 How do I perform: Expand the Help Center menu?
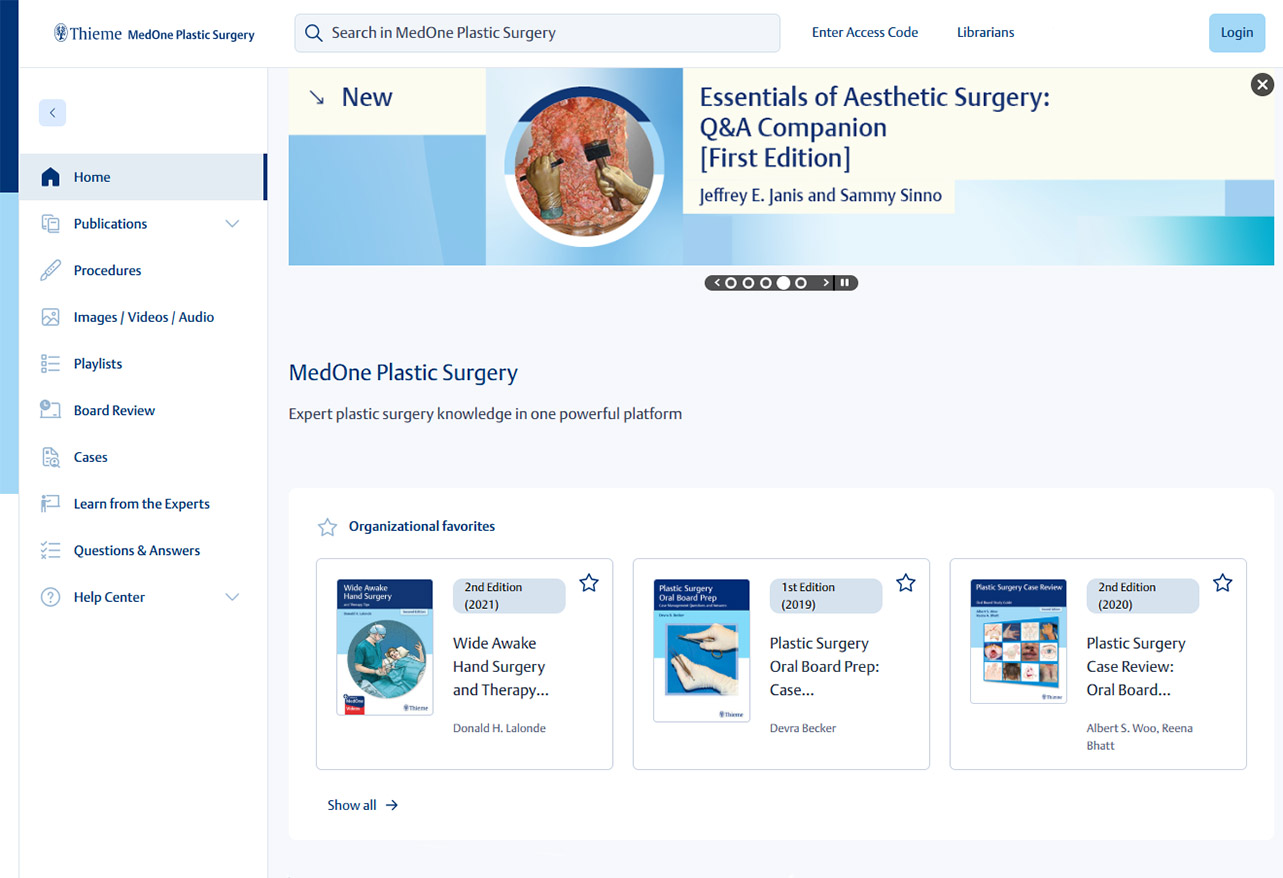(x=110, y=597)
